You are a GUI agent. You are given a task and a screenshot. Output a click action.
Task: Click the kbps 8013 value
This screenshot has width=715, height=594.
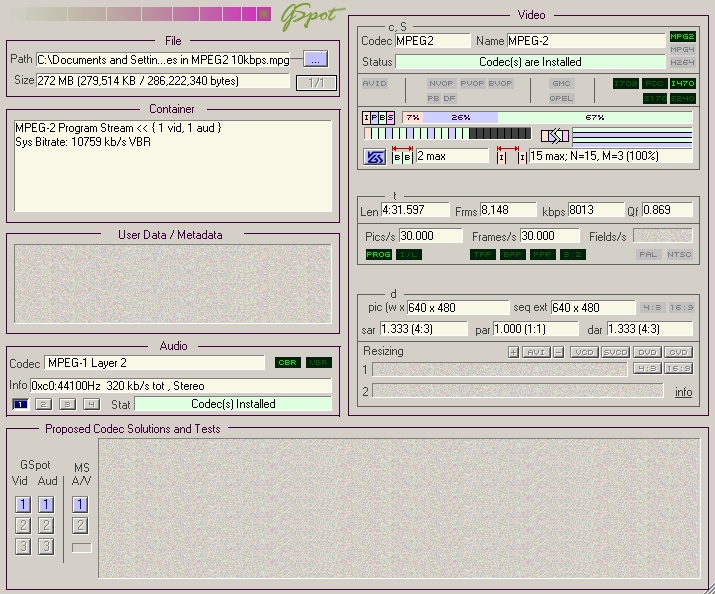[595, 210]
